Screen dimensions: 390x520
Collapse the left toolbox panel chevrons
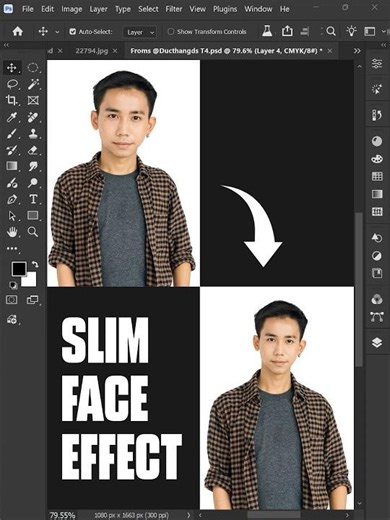(x=6, y=45)
